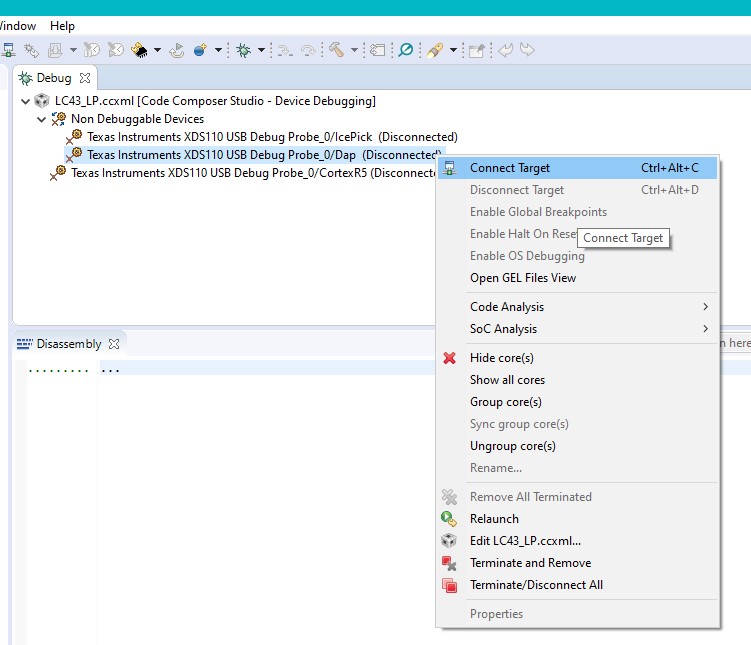Collapse the Non Debuggable Devices node
The width and height of the screenshot is (751, 645).
pos(42,119)
